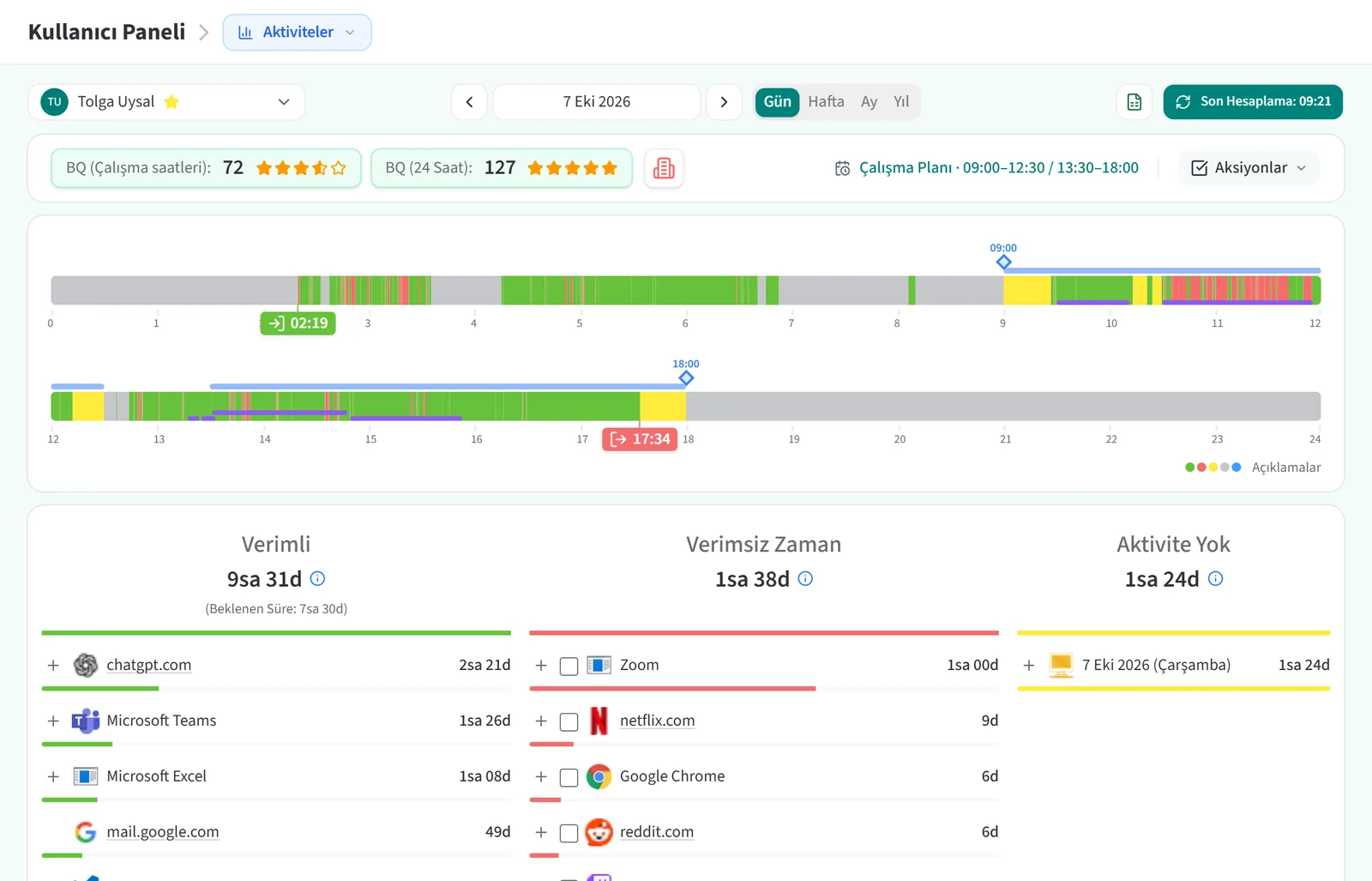
Task: Go to the next day
Action: coord(724,102)
